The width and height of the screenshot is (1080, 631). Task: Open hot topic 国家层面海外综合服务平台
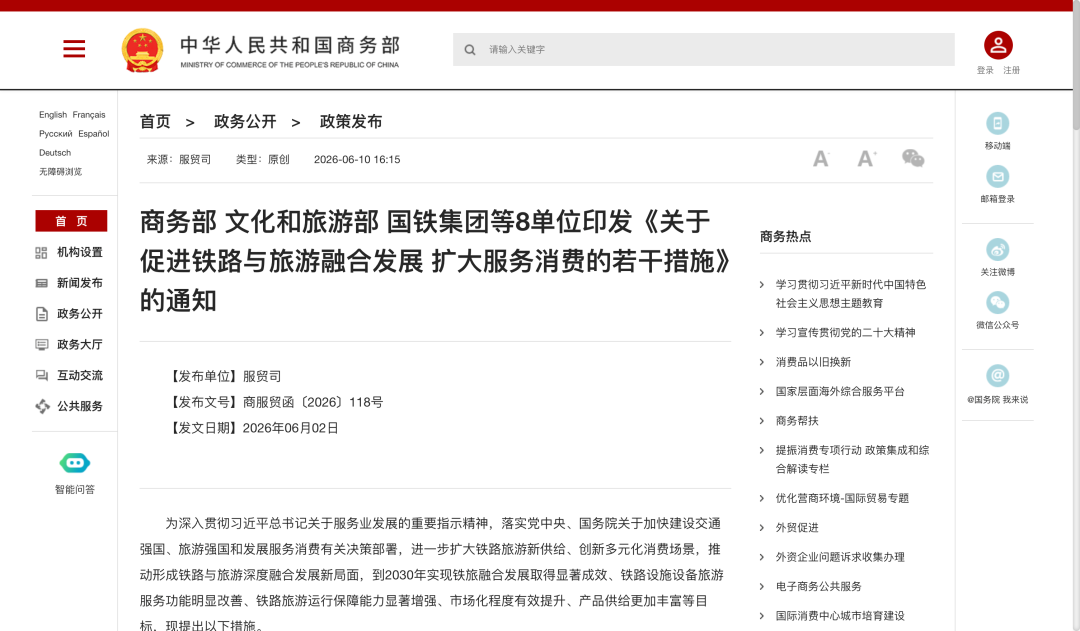click(x=840, y=391)
